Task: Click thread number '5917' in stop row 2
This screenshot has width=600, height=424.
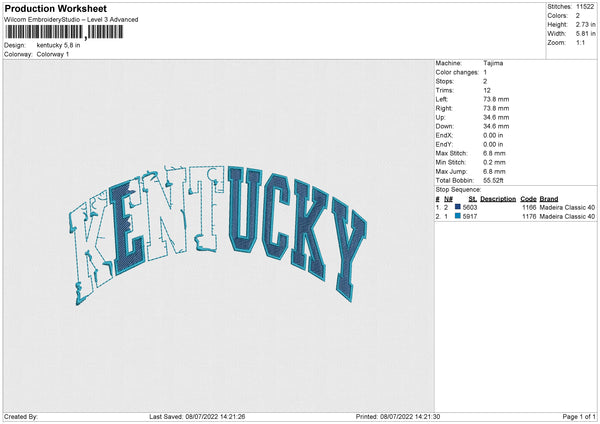Action: (x=470, y=217)
